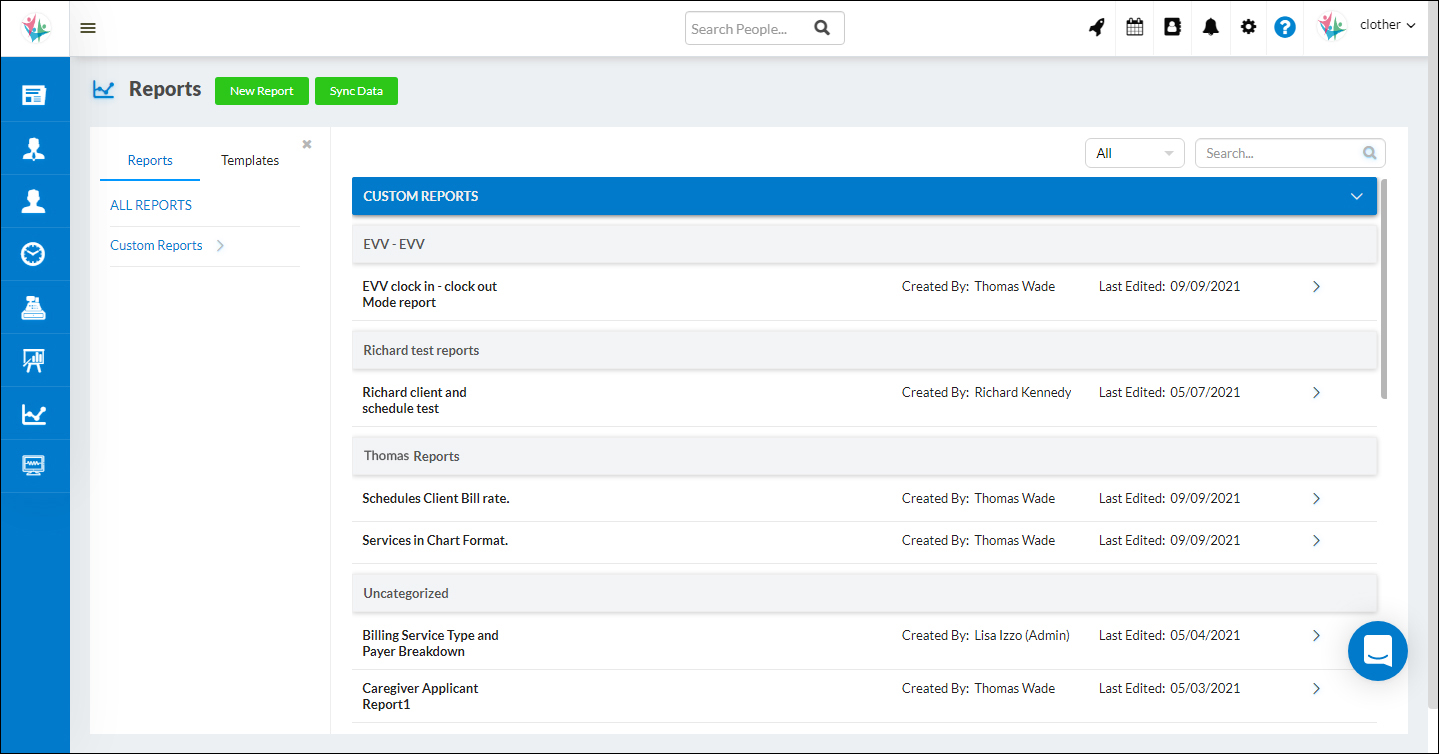Select the clock icon in the sidebar

point(35,254)
